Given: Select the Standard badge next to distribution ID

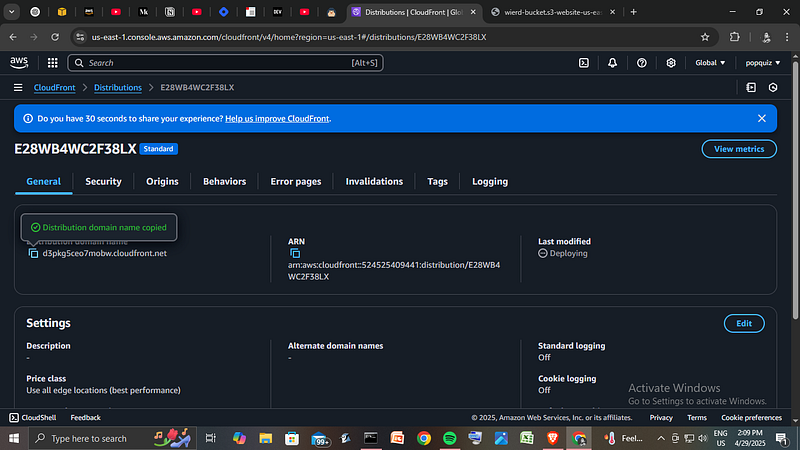Looking at the screenshot, I should pos(158,149).
